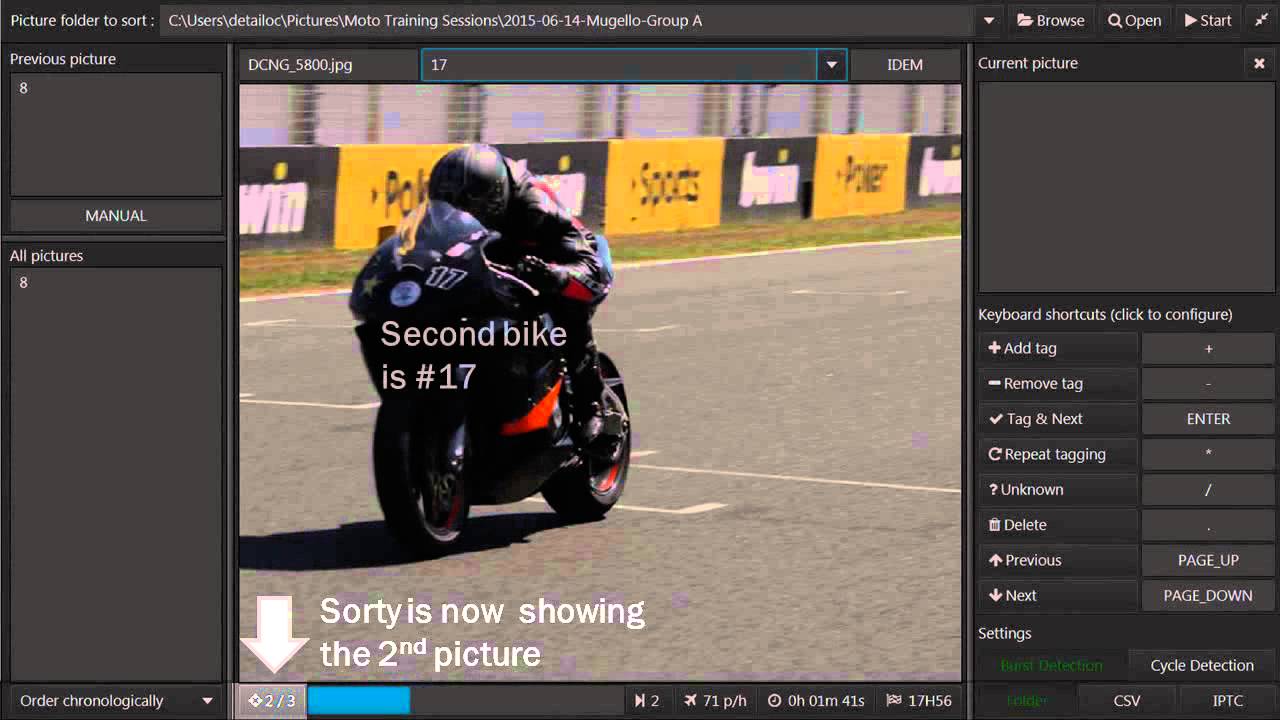
Task: Toggle the IPTC output setting
Action: (1228, 701)
